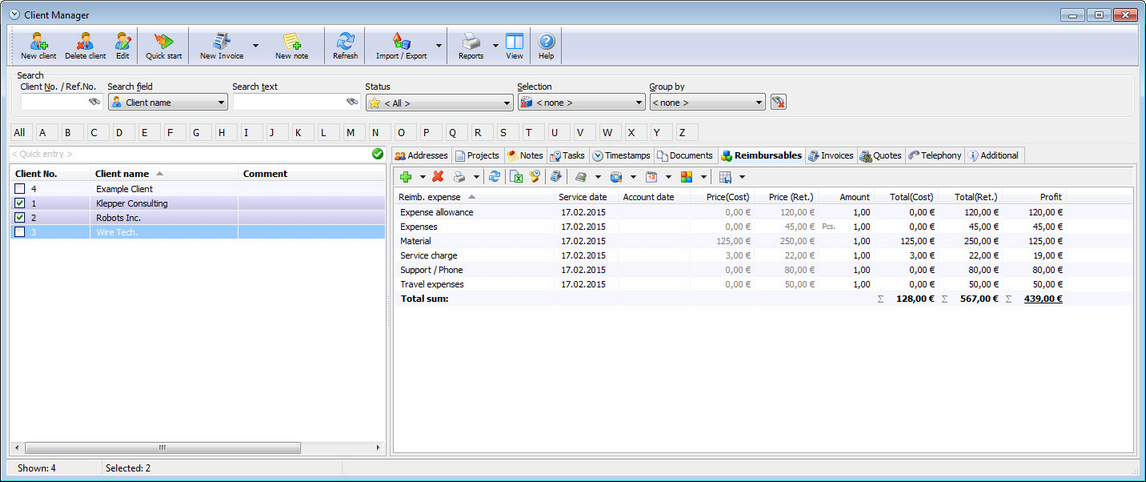Open the Quotes tab
The image size is (1146, 482).
(x=881, y=155)
